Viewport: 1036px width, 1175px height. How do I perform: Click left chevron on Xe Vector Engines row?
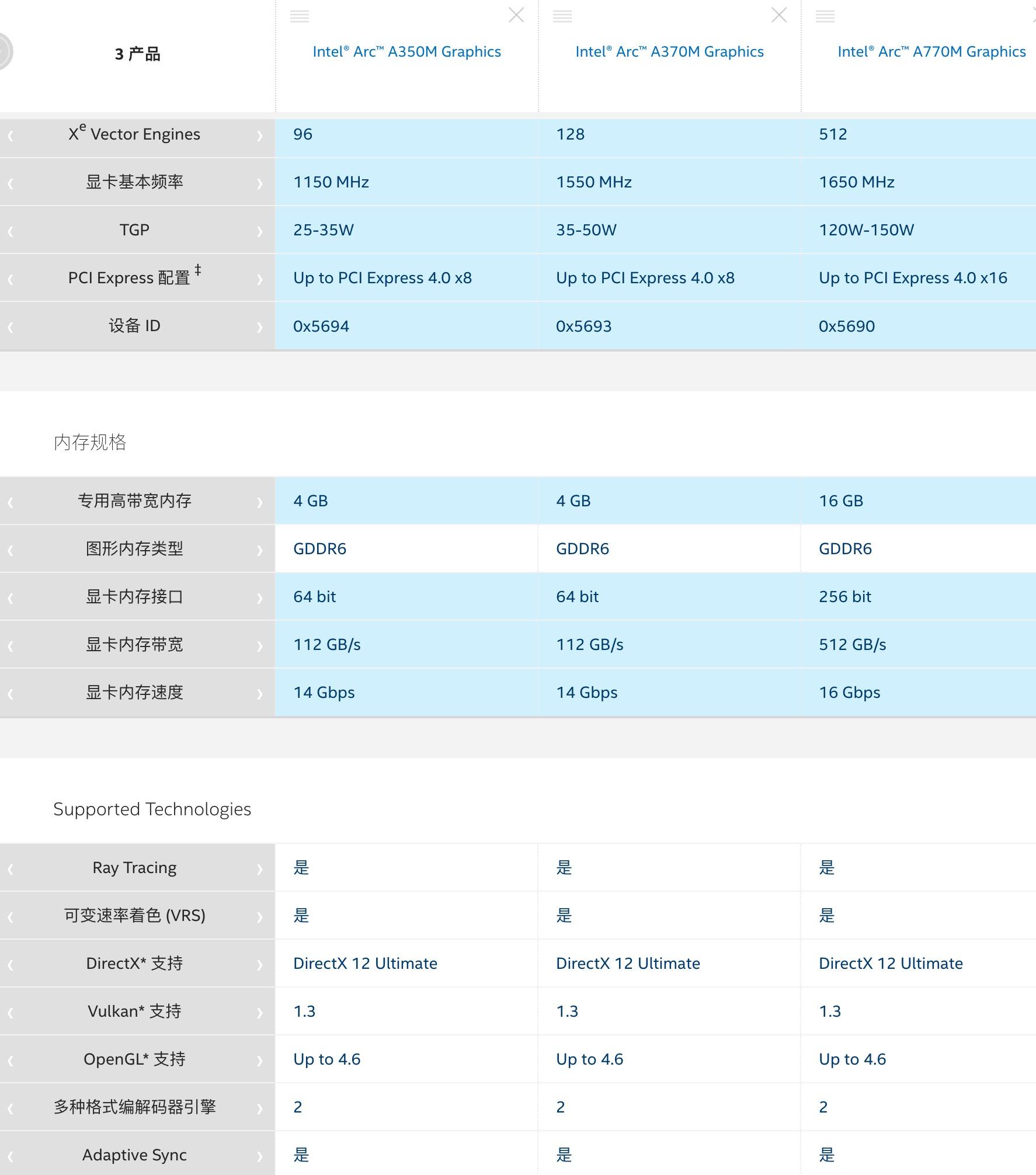(11, 135)
